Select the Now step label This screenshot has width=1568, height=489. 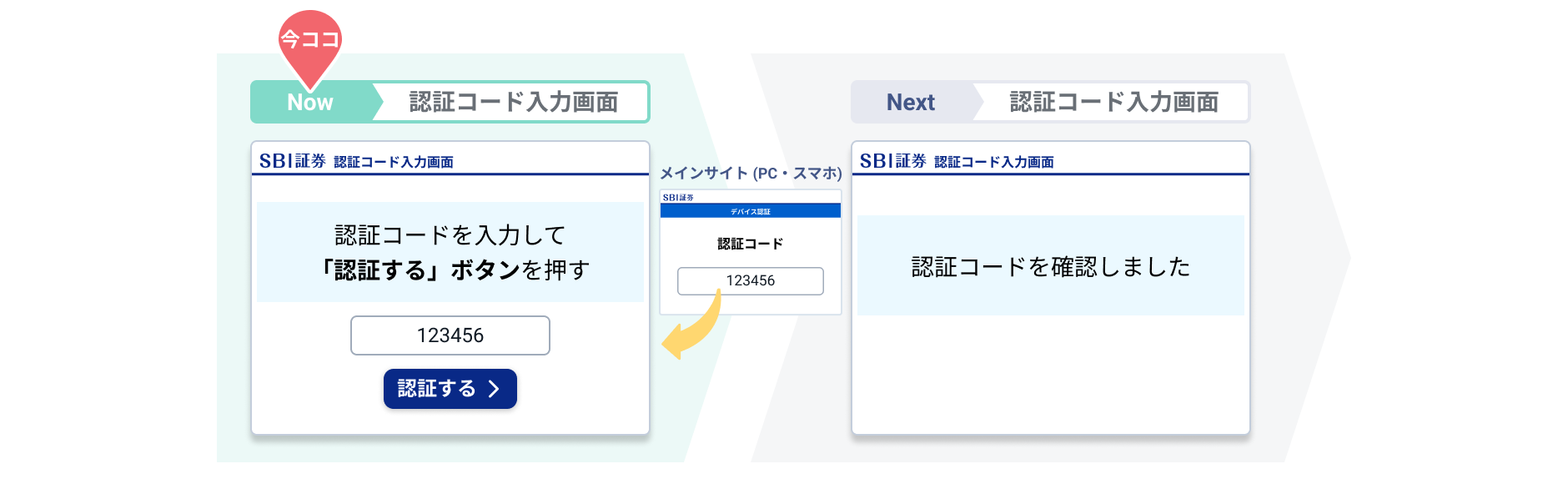point(310,103)
